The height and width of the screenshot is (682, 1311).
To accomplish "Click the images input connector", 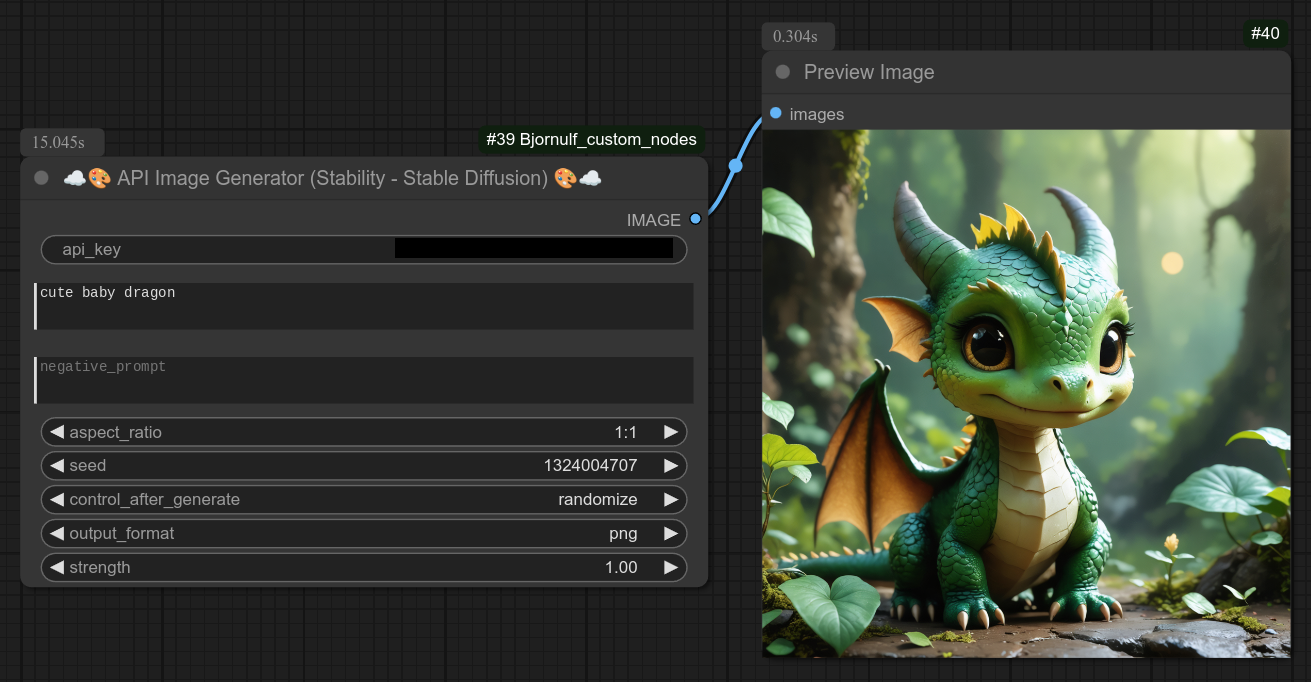I will pyautogui.click(x=776, y=113).
